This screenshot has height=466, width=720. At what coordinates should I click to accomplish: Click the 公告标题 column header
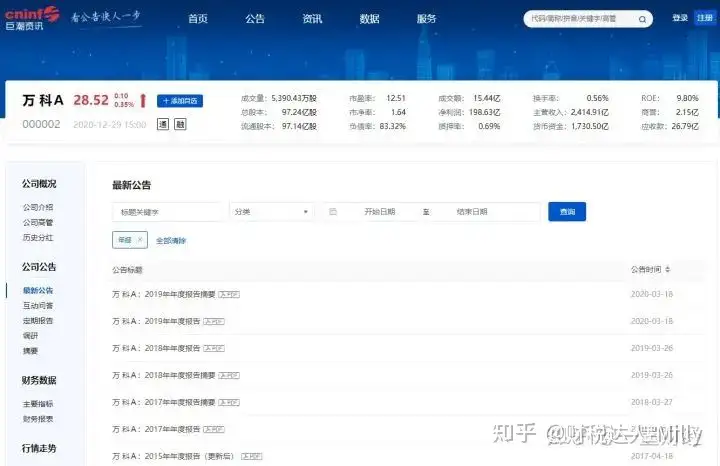coord(127,270)
